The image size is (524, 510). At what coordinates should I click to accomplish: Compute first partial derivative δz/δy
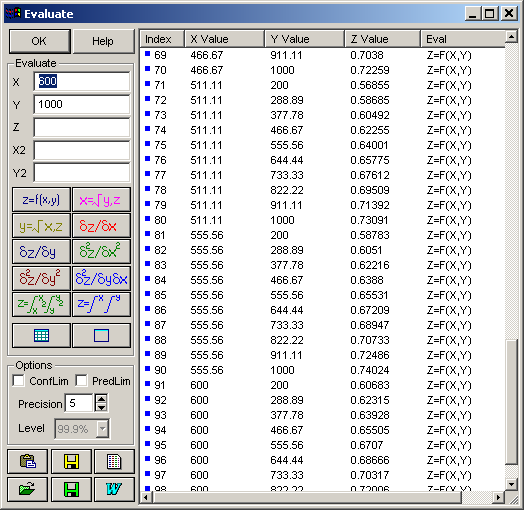pos(41,252)
